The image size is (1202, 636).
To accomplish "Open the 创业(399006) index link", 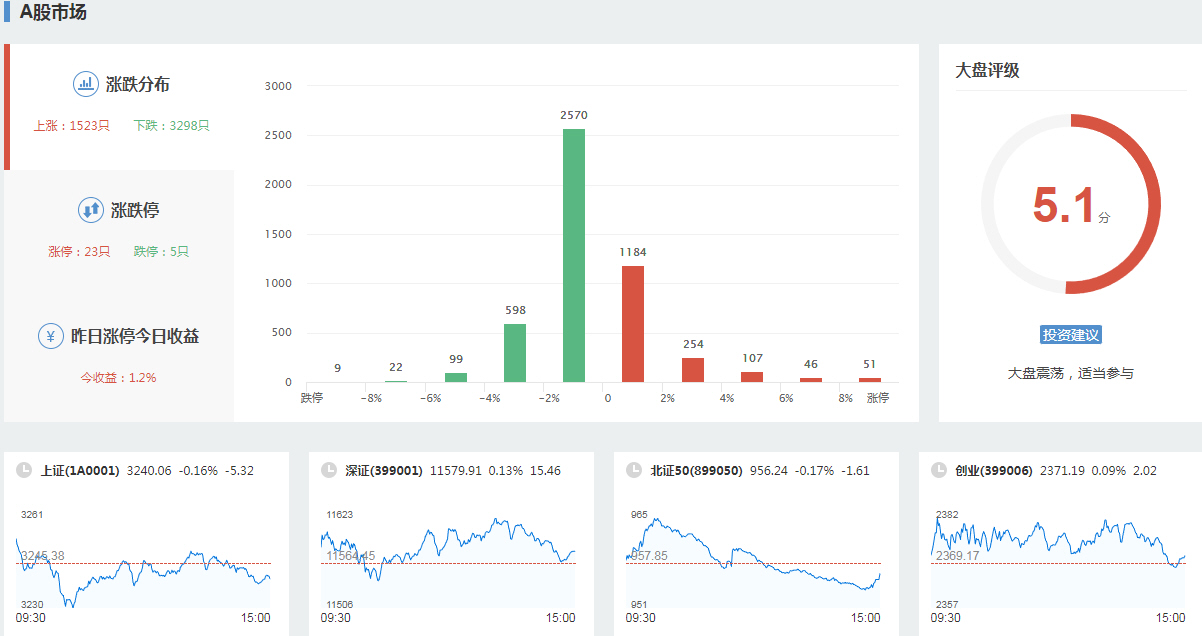I will [993, 470].
